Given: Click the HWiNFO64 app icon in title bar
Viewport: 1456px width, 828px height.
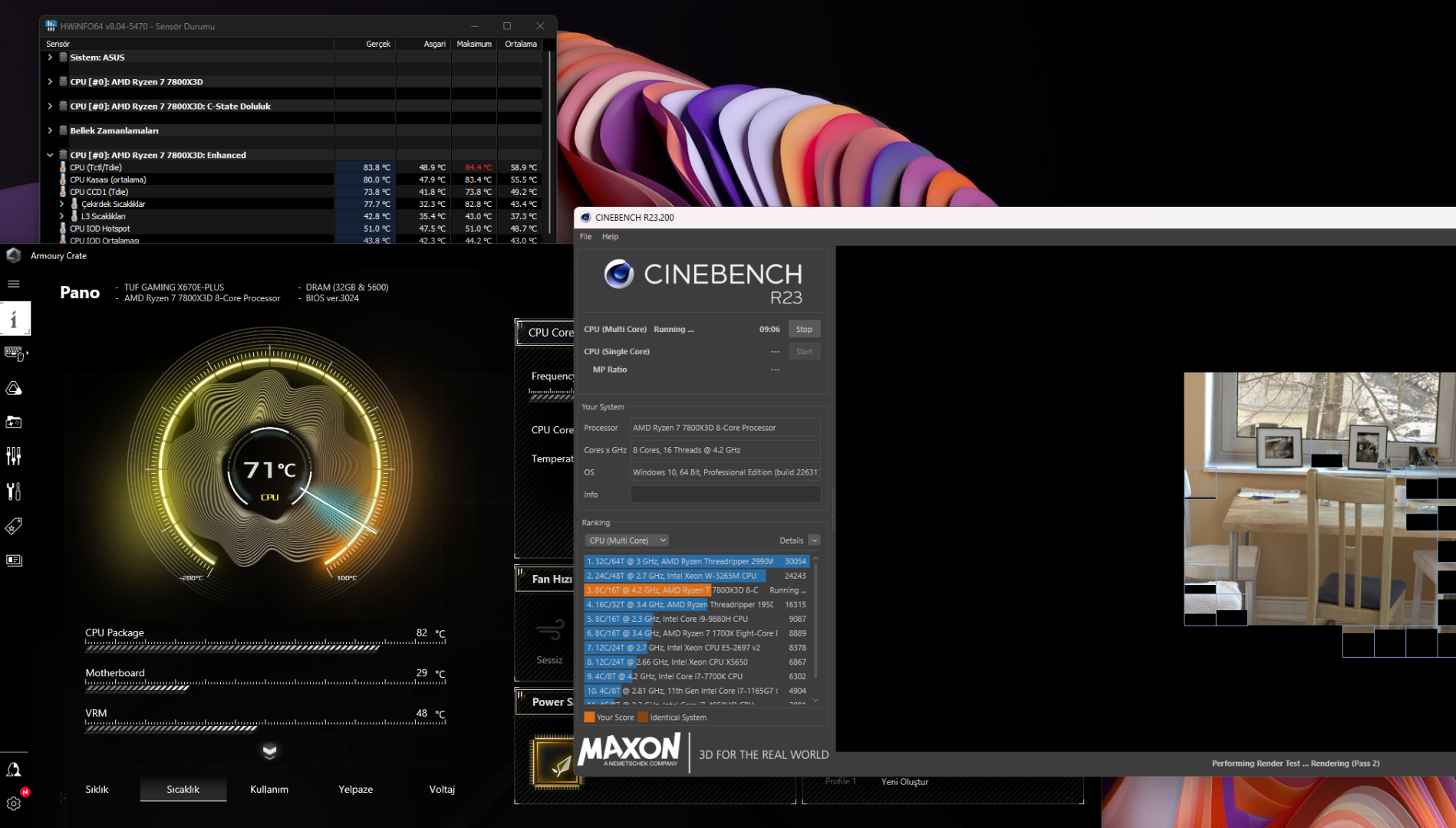Looking at the screenshot, I should click(x=51, y=26).
